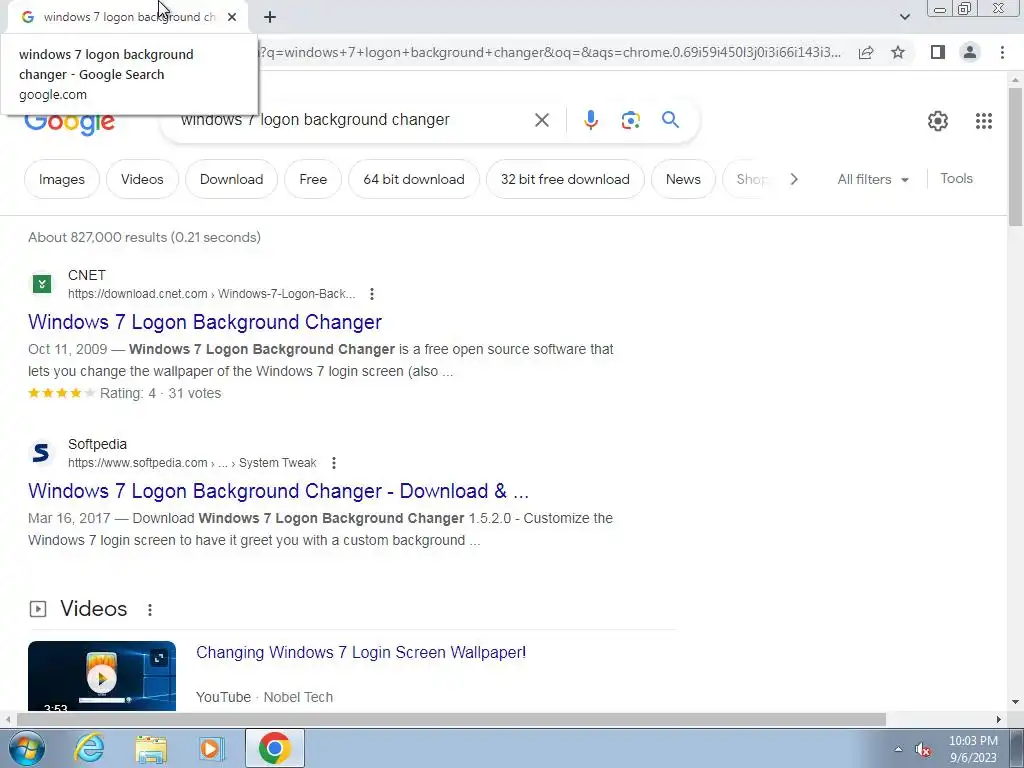The height and width of the screenshot is (768, 1024).
Task: Submit search with magnifying glass icon
Action: tap(670, 120)
